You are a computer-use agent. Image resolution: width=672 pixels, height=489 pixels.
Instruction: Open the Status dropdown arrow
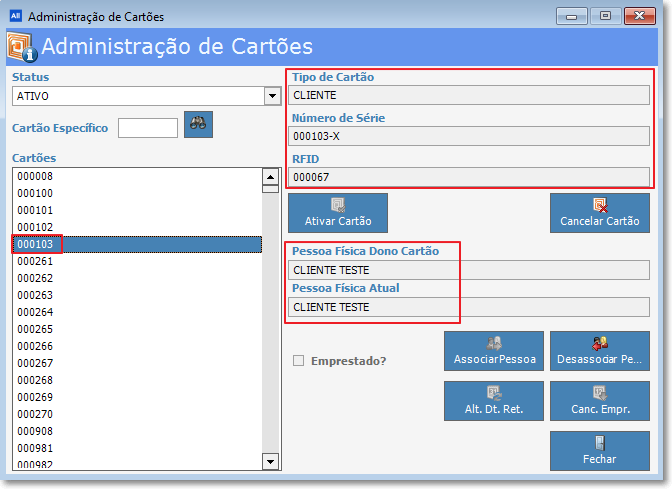pyautogui.click(x=271, y=96)
